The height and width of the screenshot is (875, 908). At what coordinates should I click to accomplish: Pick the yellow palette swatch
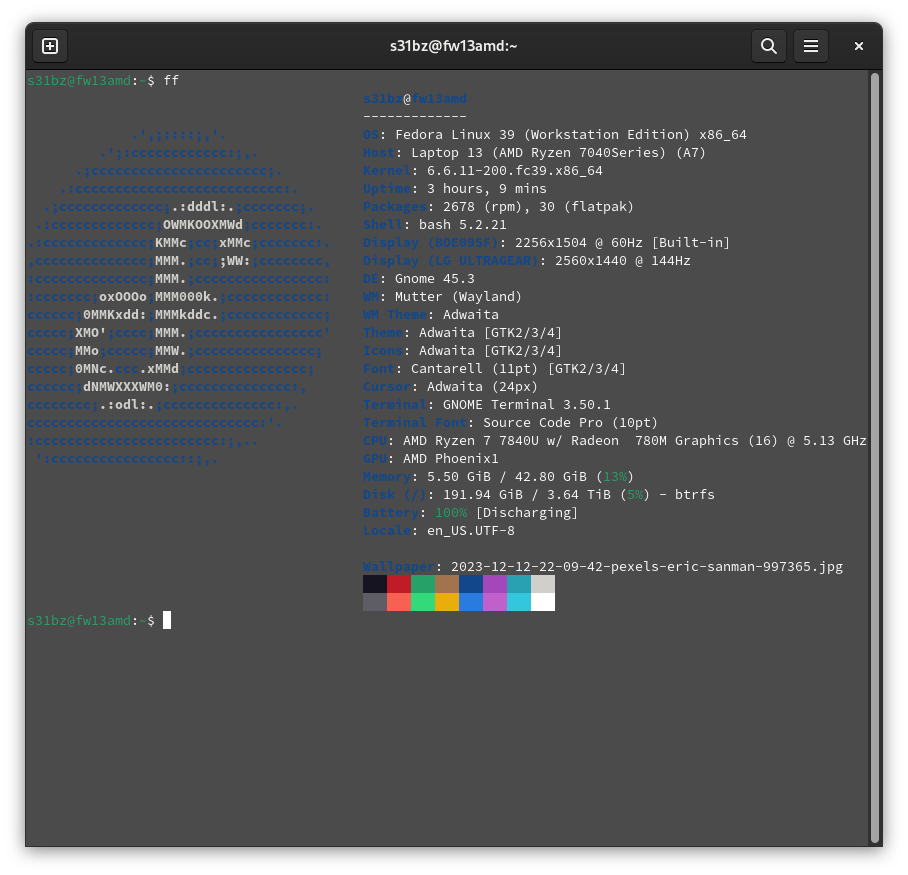pos(447,602)
